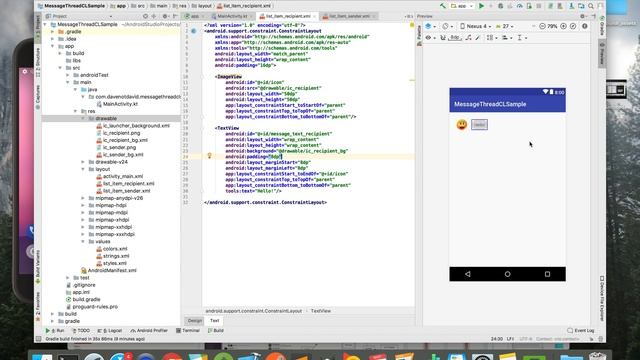Select ic_recipient.png in project tree
This screenshot has width=640, height=360.
coord(118,133)
